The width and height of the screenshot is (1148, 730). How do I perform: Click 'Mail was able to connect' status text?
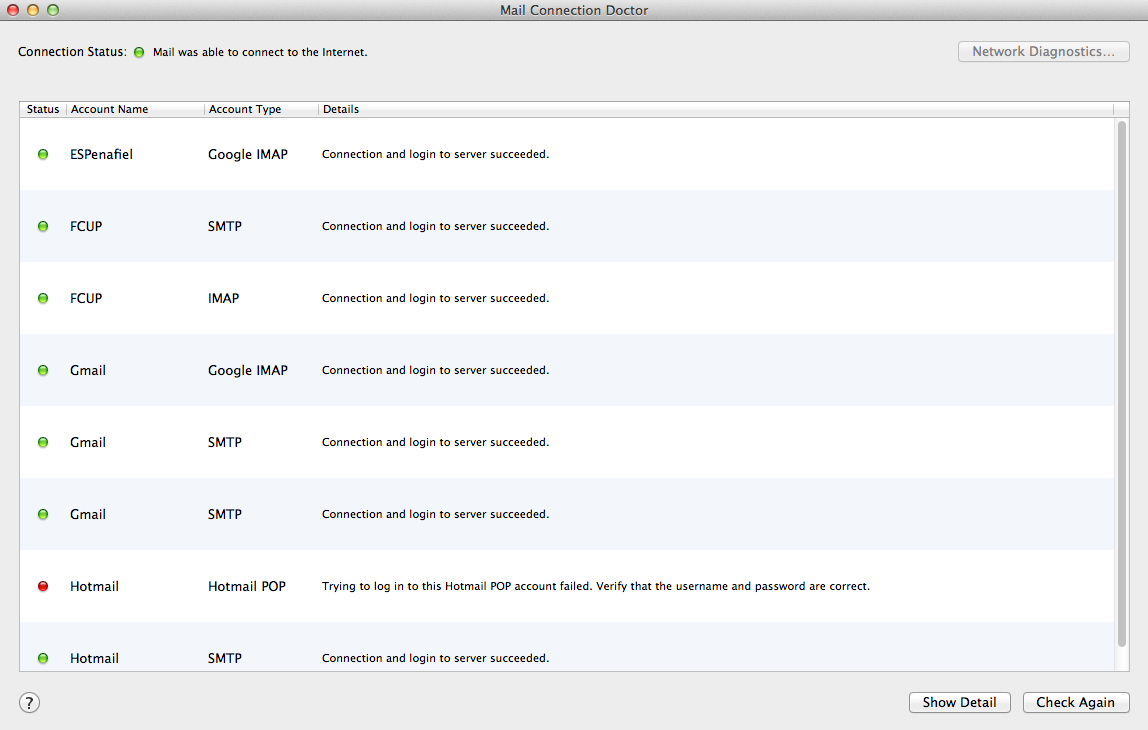point(260,53)
